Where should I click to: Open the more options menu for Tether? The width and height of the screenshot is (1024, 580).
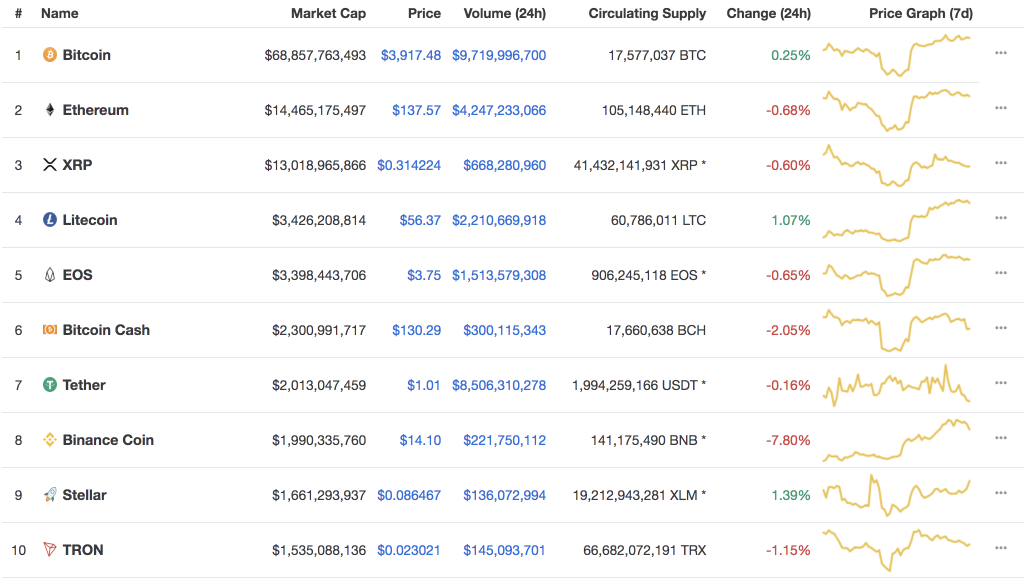point(1000,383)
